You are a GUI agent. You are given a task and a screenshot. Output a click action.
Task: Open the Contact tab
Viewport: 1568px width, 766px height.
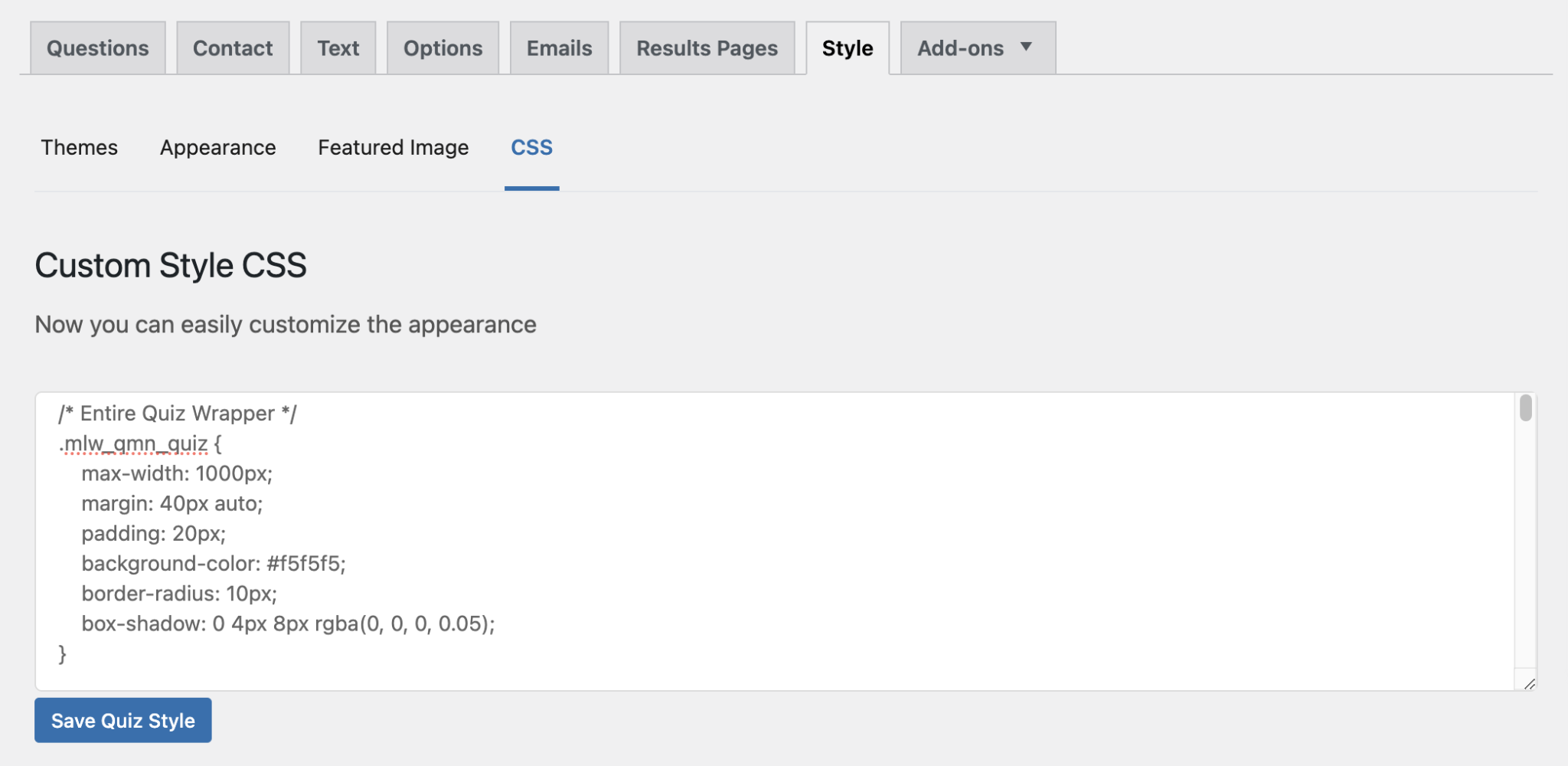[233, 47]
